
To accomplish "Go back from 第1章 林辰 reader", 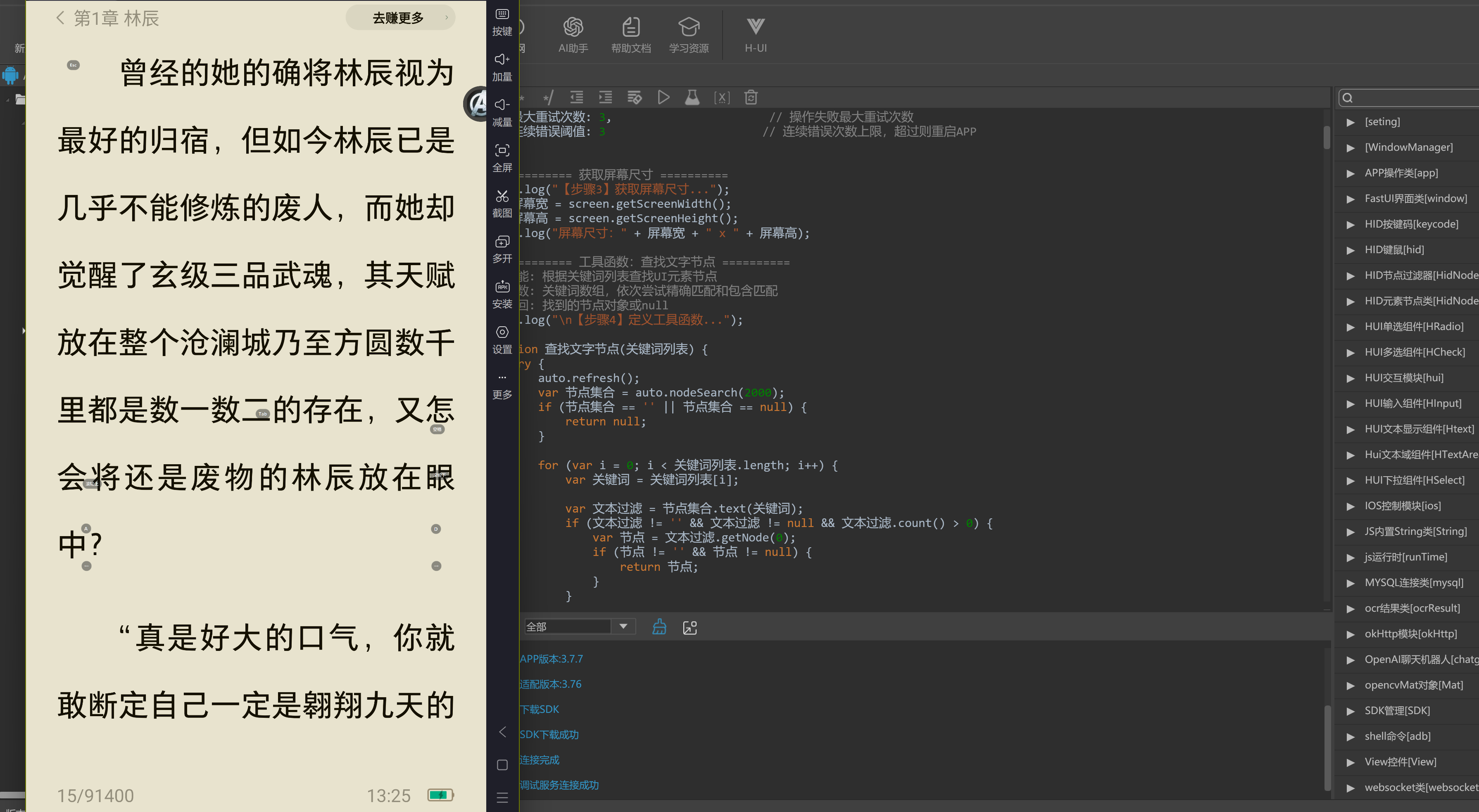I will pos(60,18).
